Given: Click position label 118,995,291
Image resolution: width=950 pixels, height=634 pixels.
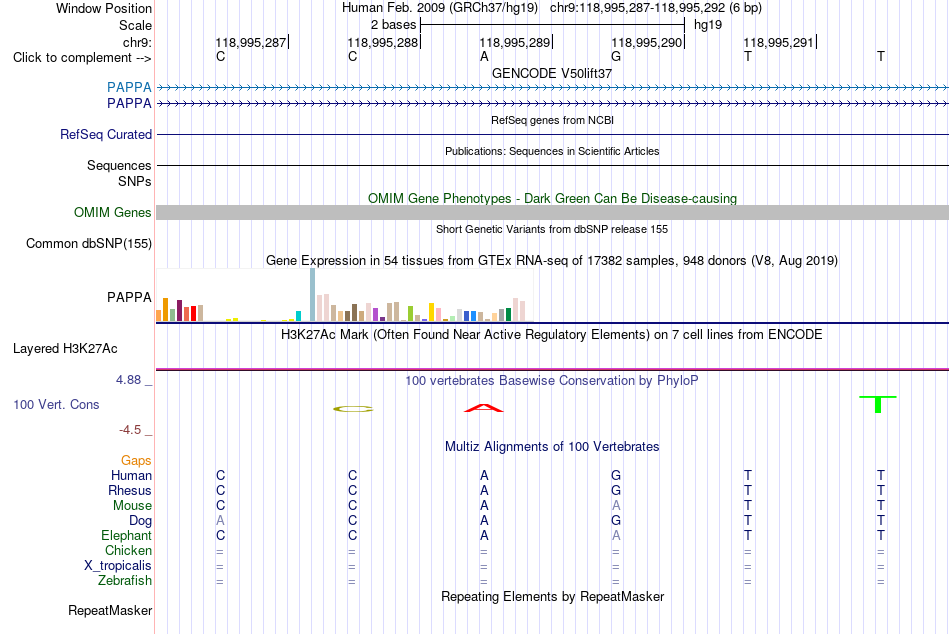Looking at the screenshot, I should tap(779, 42).
